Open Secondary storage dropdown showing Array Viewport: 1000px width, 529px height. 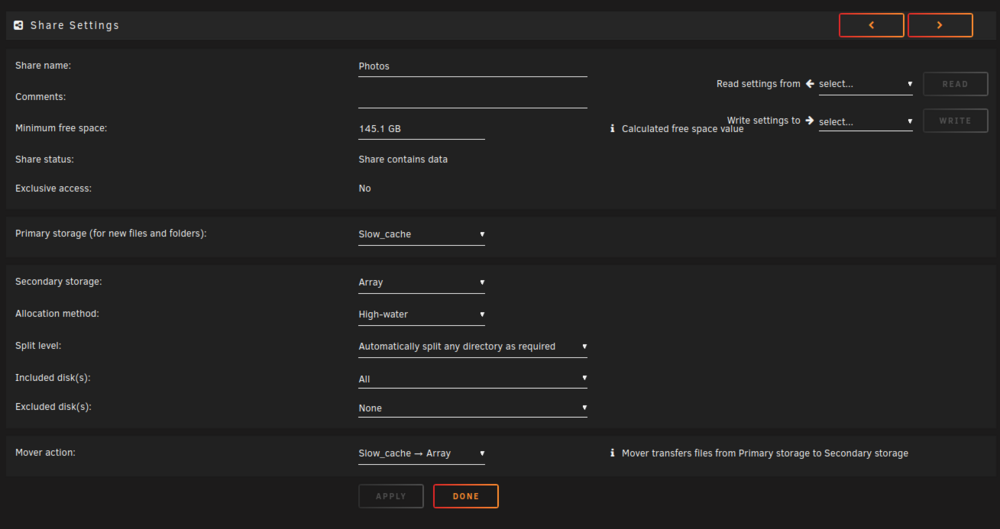pos(422,282)
